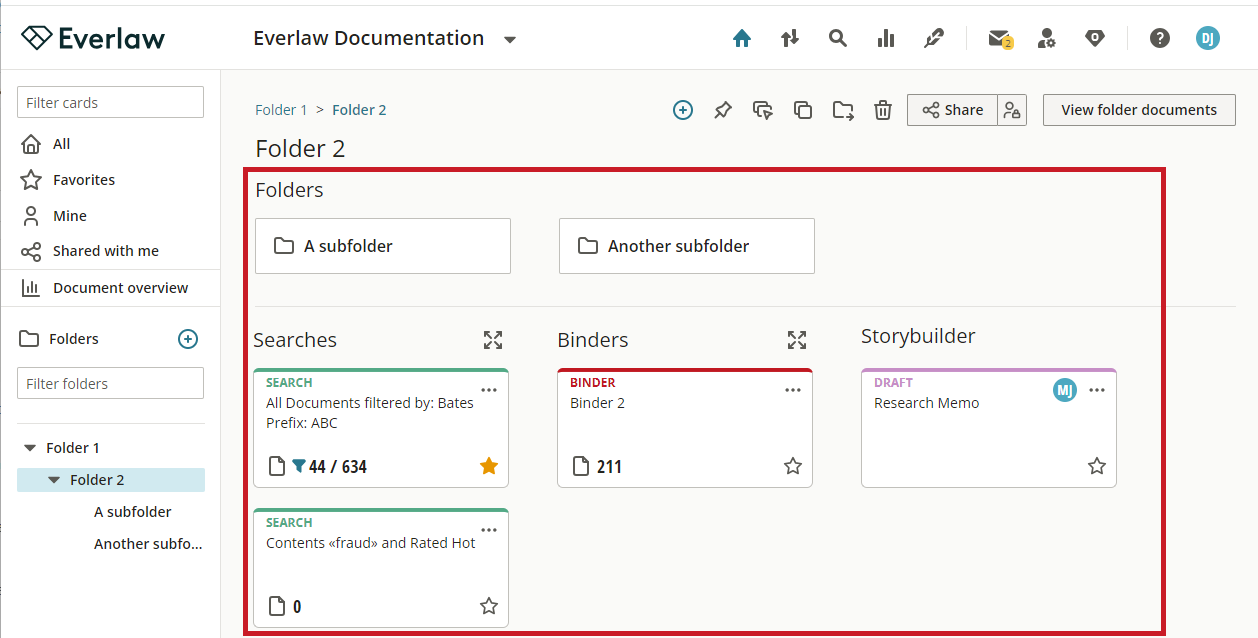
Task: Collapse the Folder 2 tree node
Action: click(54, 480)
